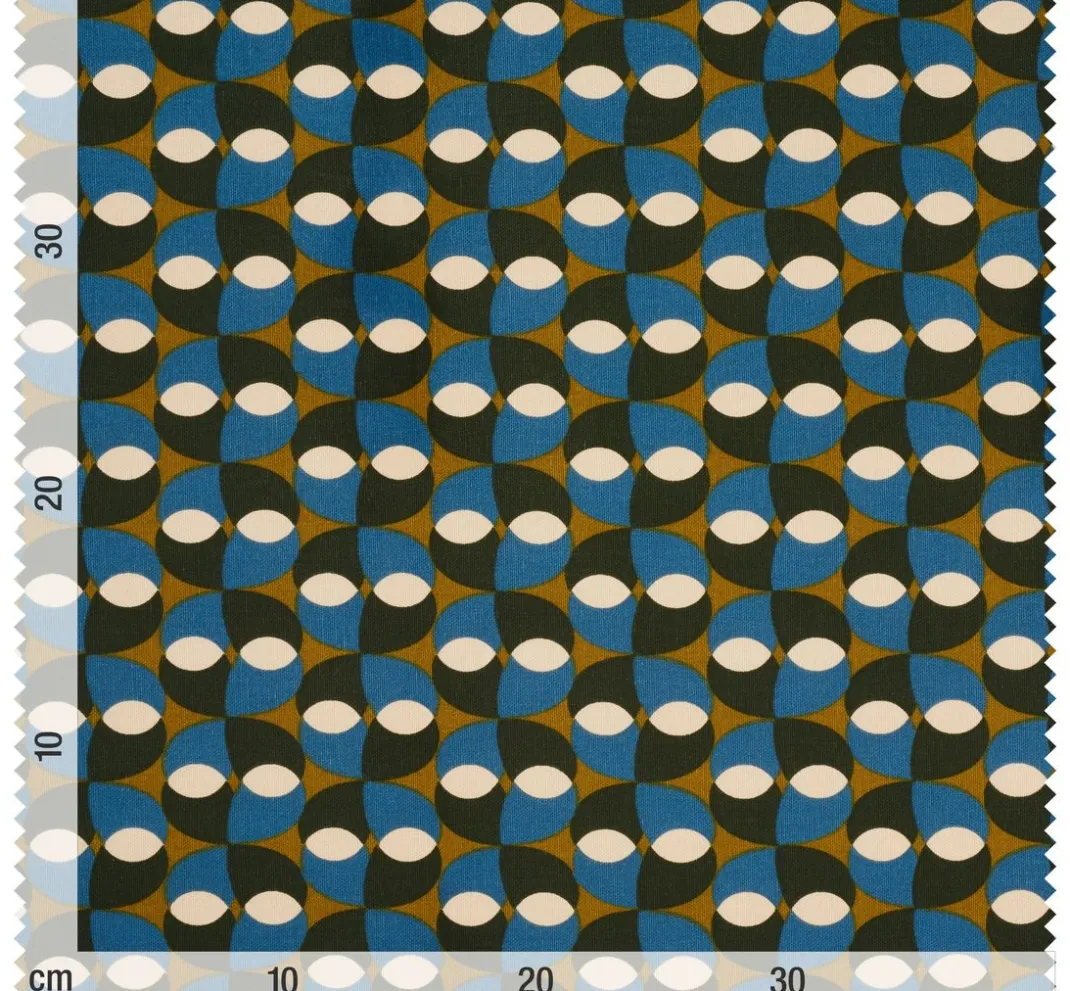Screen dimensions: 1070x991
Task: Click the 'cm' unit label on the ruler
Action: pyautogui.click(x=50, y=978)
